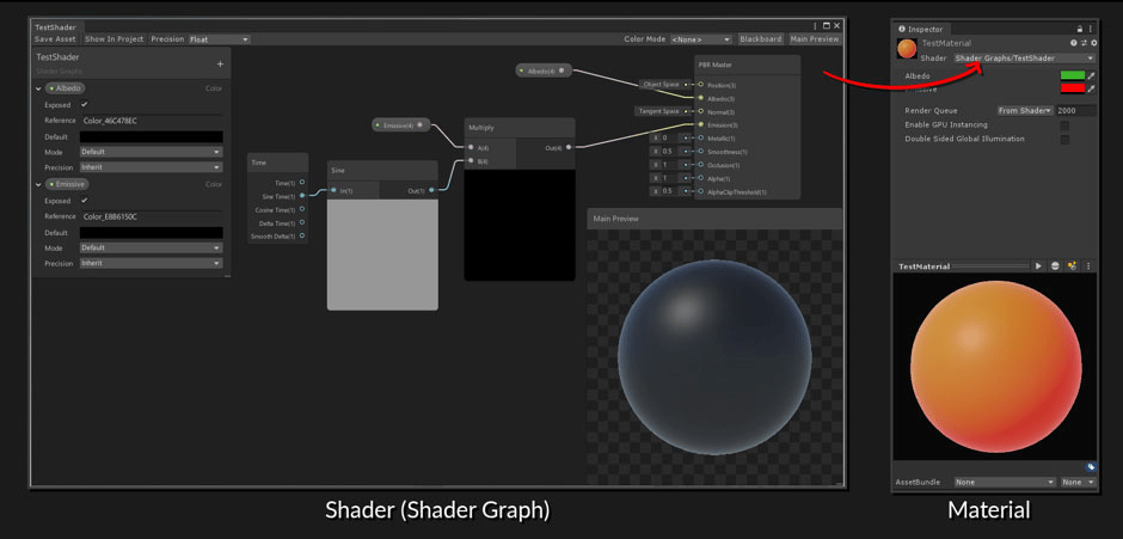1123x539 pixels.
Task: Open the AssetBundle variant None dropdown
Action: coord(1079,482)
